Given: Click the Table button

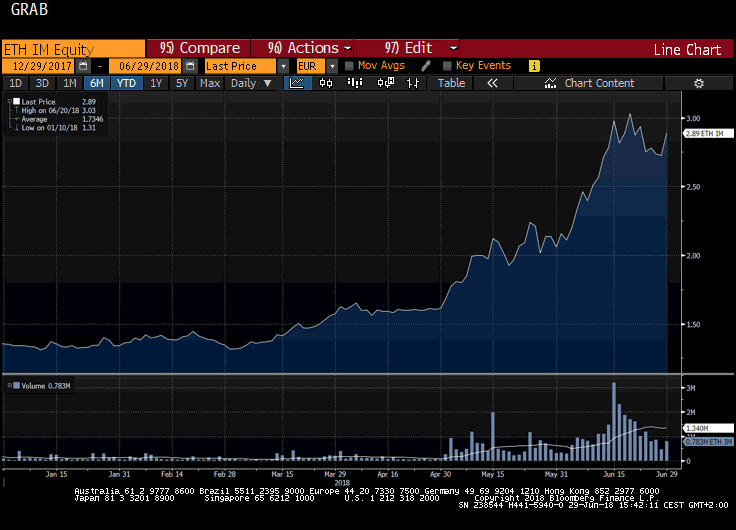Looking at the screenshot, I should point(451,83).
